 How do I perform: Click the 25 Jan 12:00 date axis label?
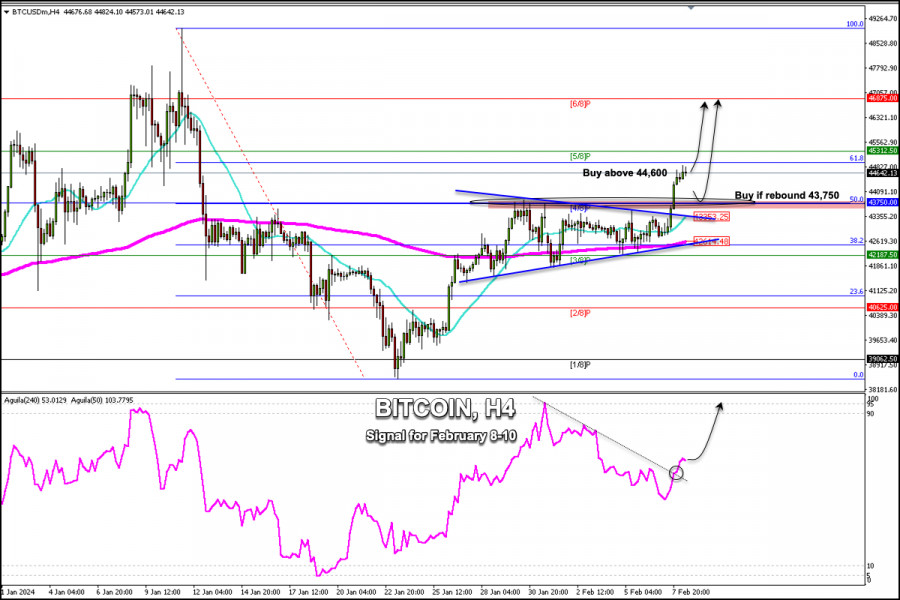452,592
